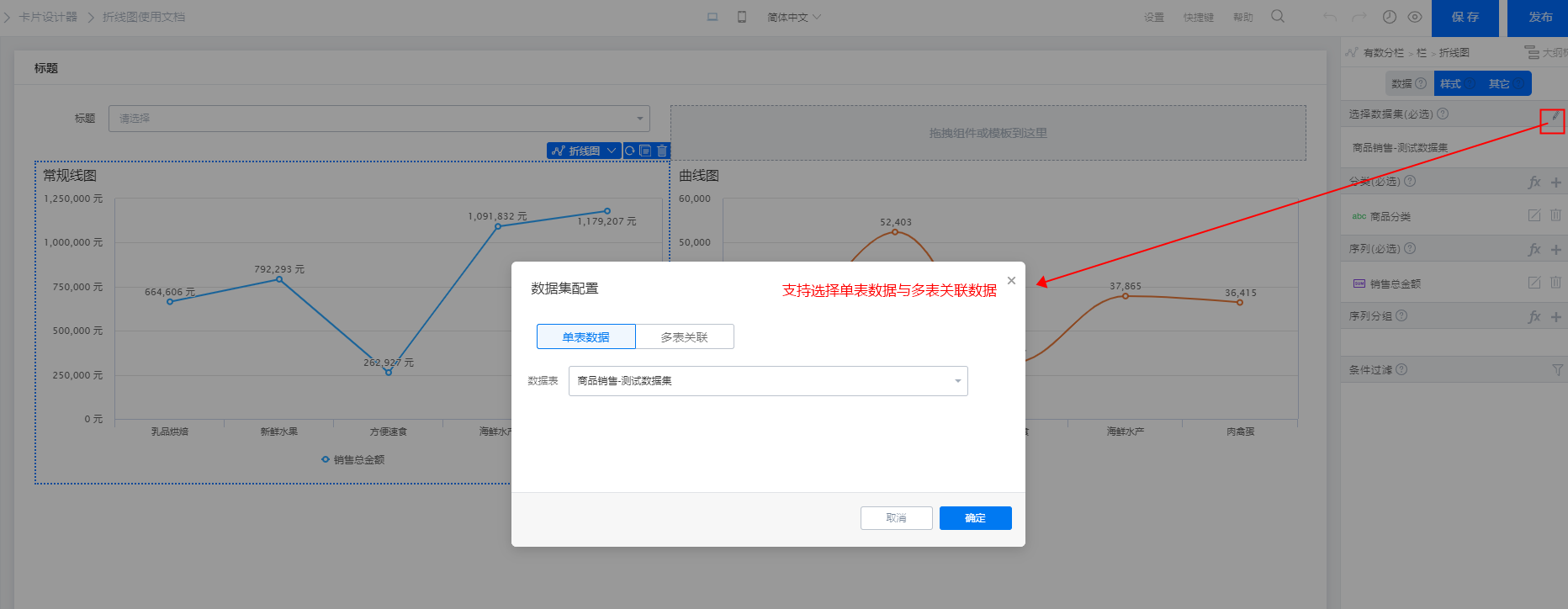Open 快捷键 menu in top bar
The width and height of the screenshot is (1568, 609).
(1199, 17)
